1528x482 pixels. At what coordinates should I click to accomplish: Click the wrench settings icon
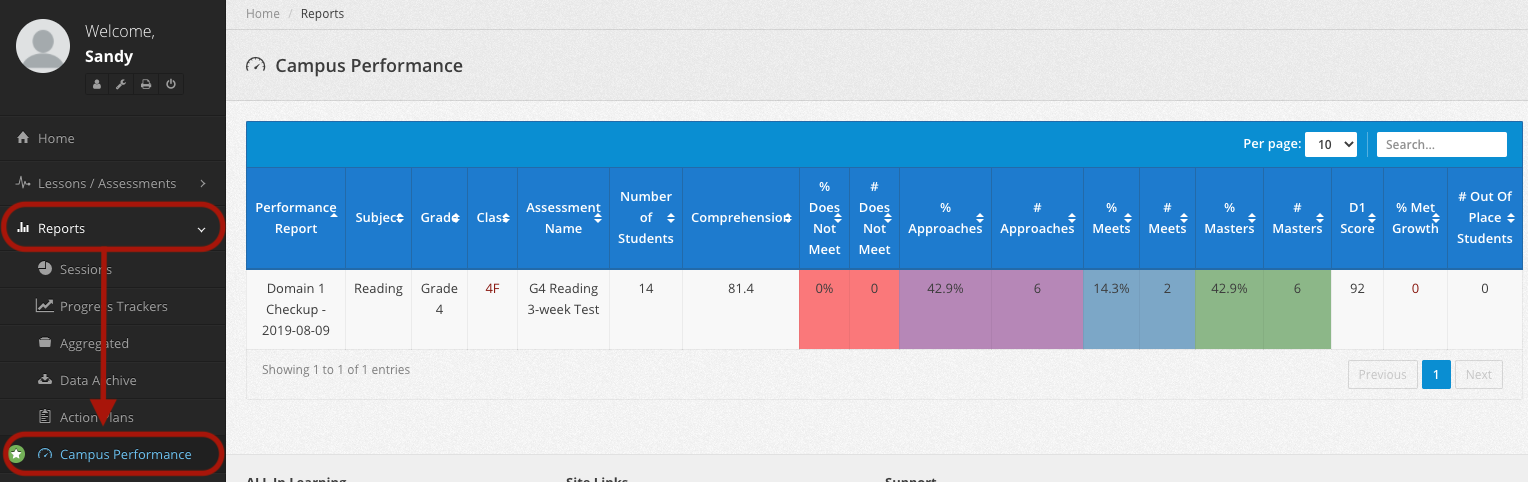coord(121,85)
